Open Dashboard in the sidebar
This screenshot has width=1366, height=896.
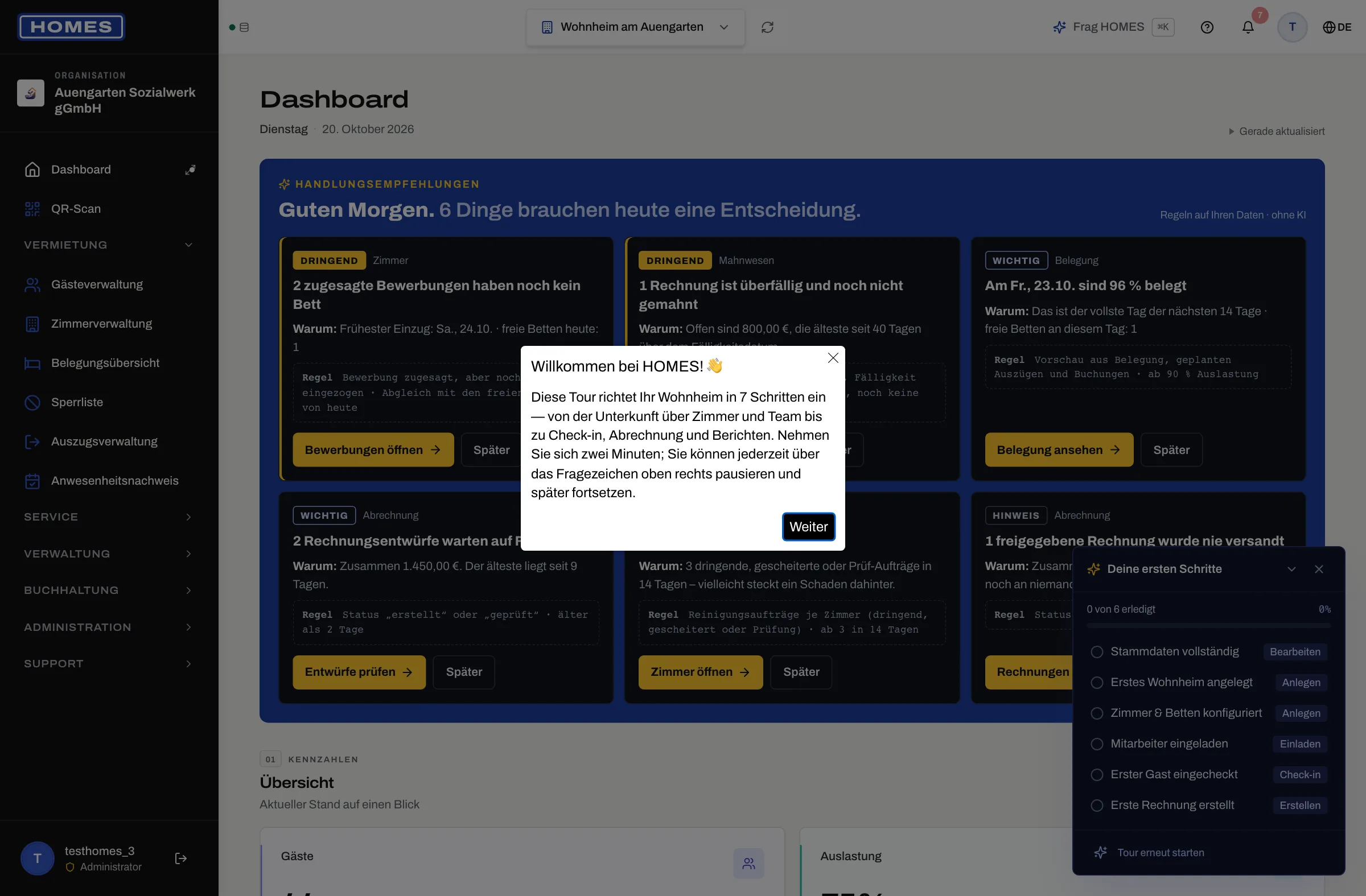tap(109, 170)
